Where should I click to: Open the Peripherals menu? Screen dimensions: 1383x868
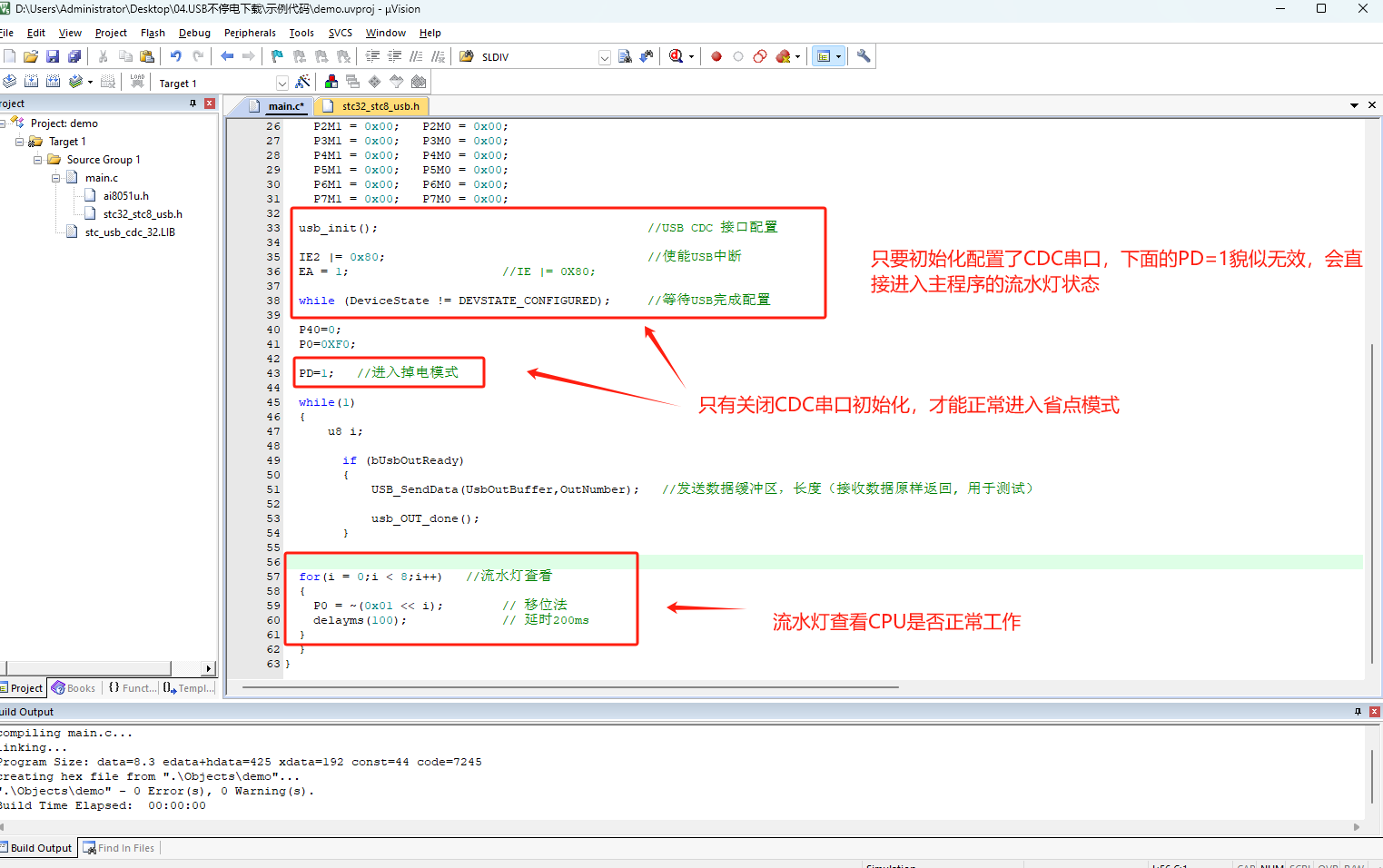pos(250,33)
